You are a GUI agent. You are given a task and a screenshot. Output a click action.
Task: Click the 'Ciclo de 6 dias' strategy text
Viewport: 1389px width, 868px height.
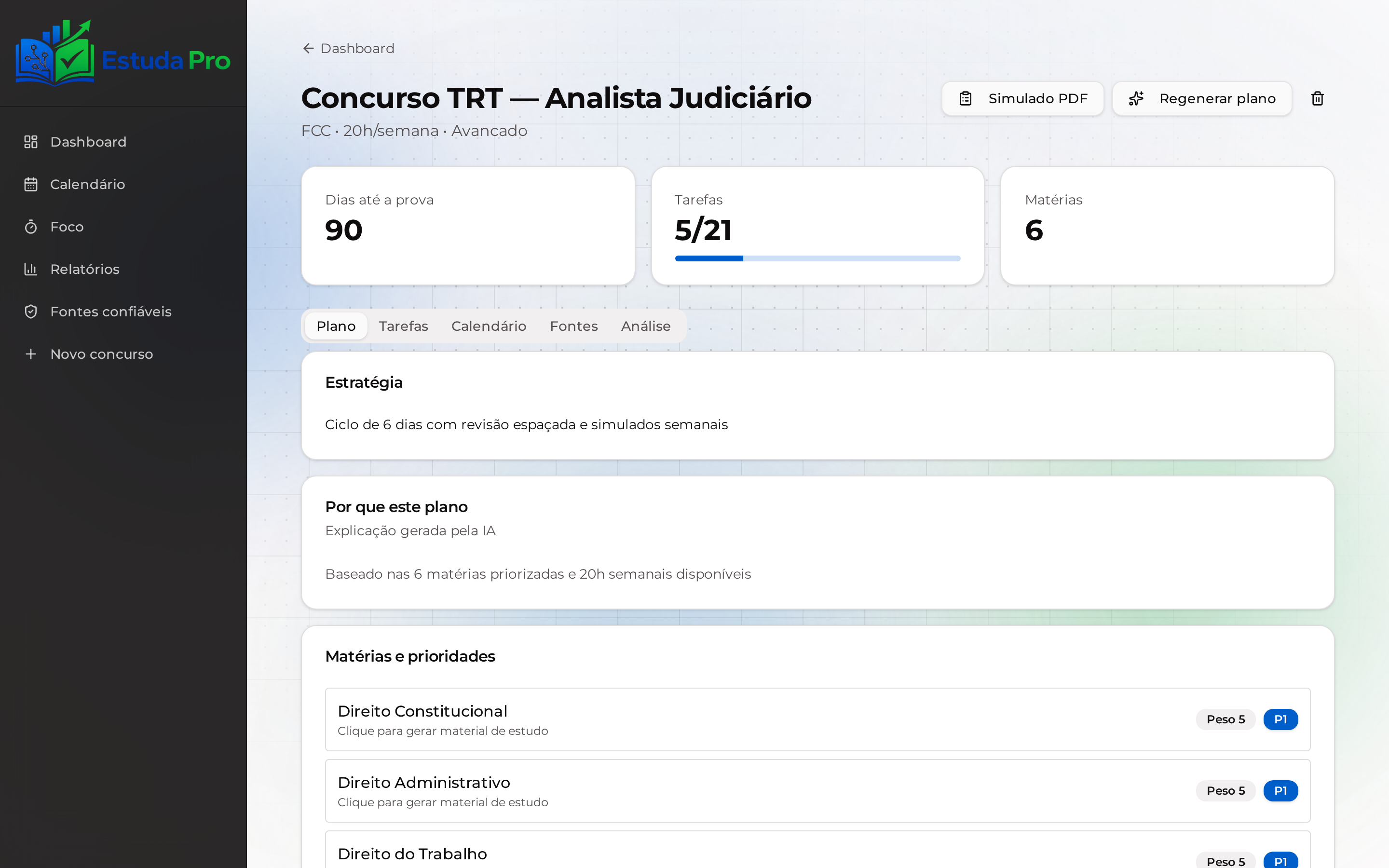click(526, 425)
